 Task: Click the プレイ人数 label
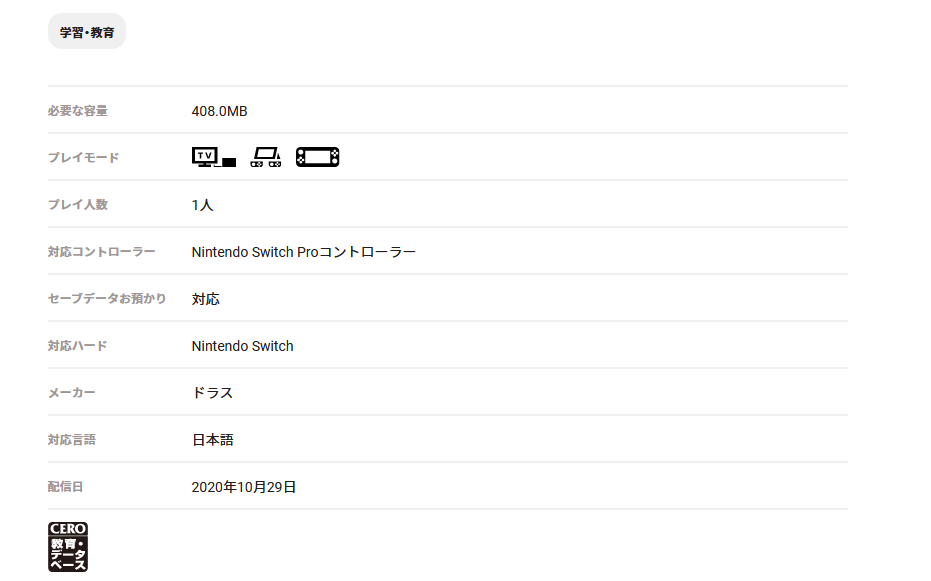pos(77,205)
